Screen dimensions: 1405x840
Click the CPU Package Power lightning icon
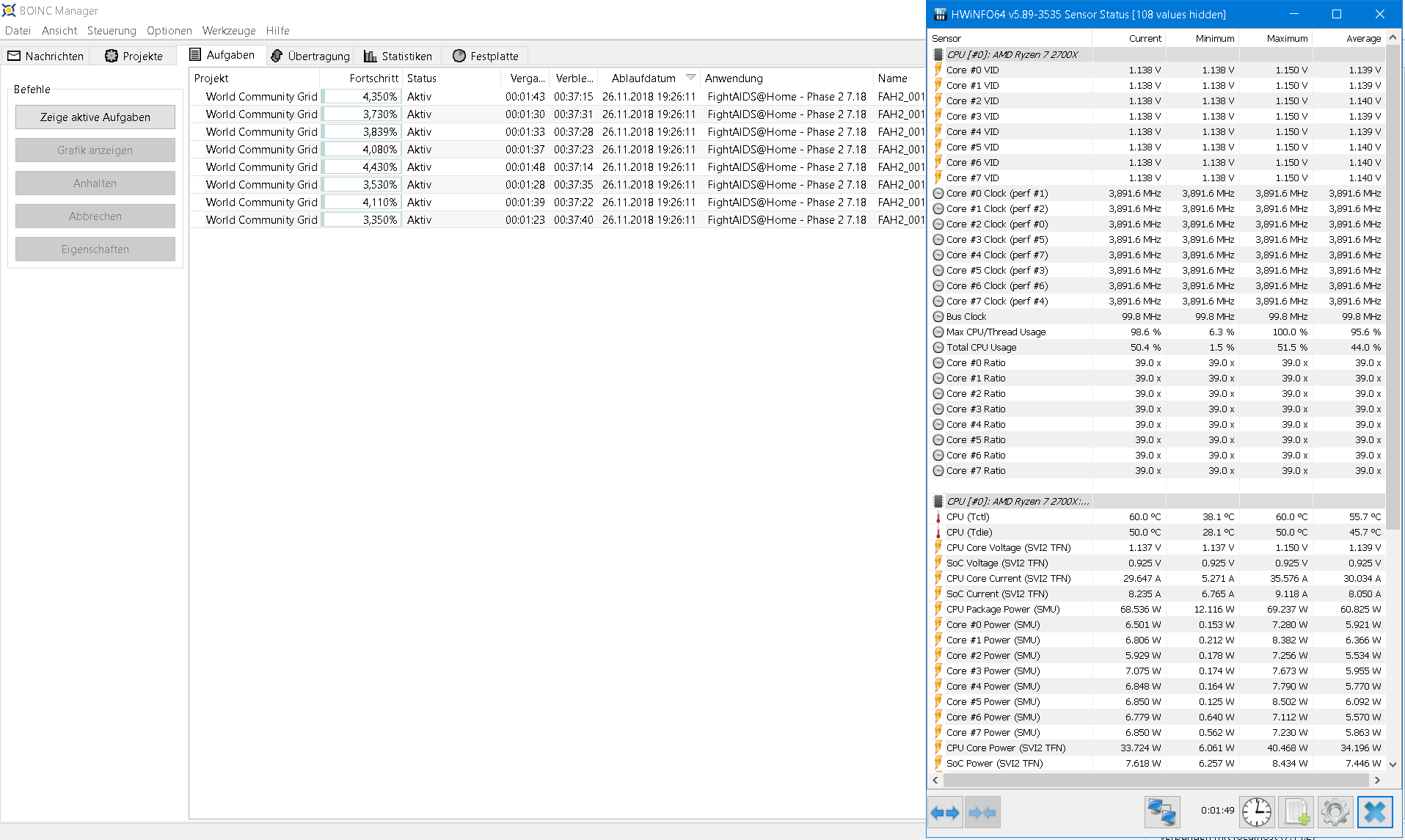tap(938, 609)
